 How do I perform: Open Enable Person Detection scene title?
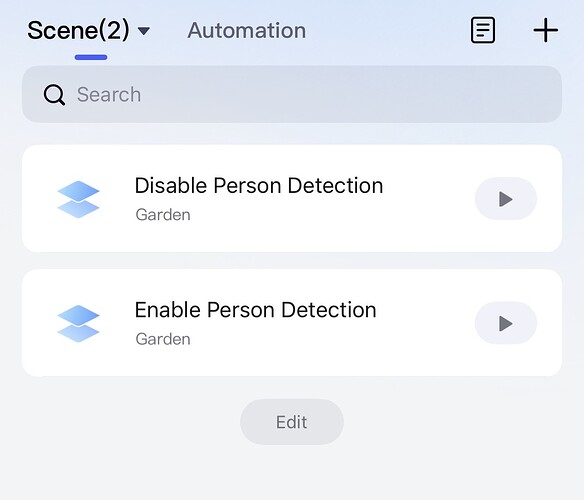256,310
